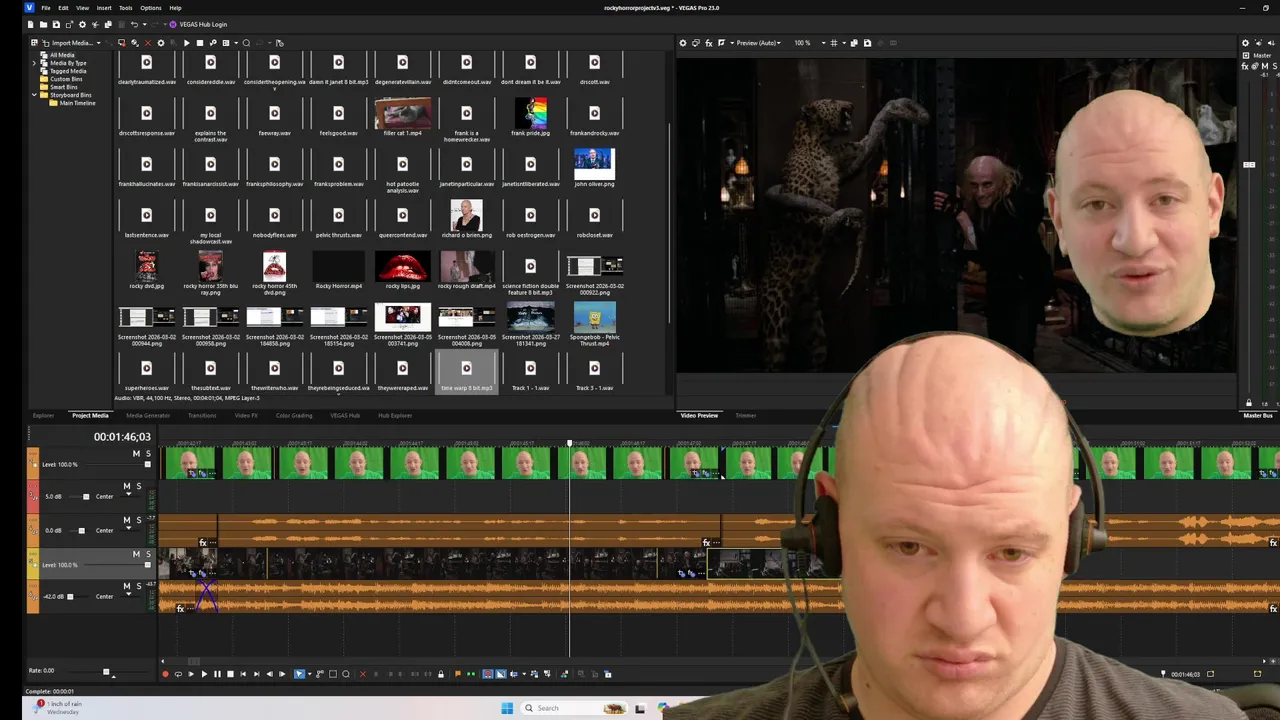Image resolution: width=1280 pixels, height=720 pixels.
Task: Click the Lock event padlock icon
Action: coord(441,674)
